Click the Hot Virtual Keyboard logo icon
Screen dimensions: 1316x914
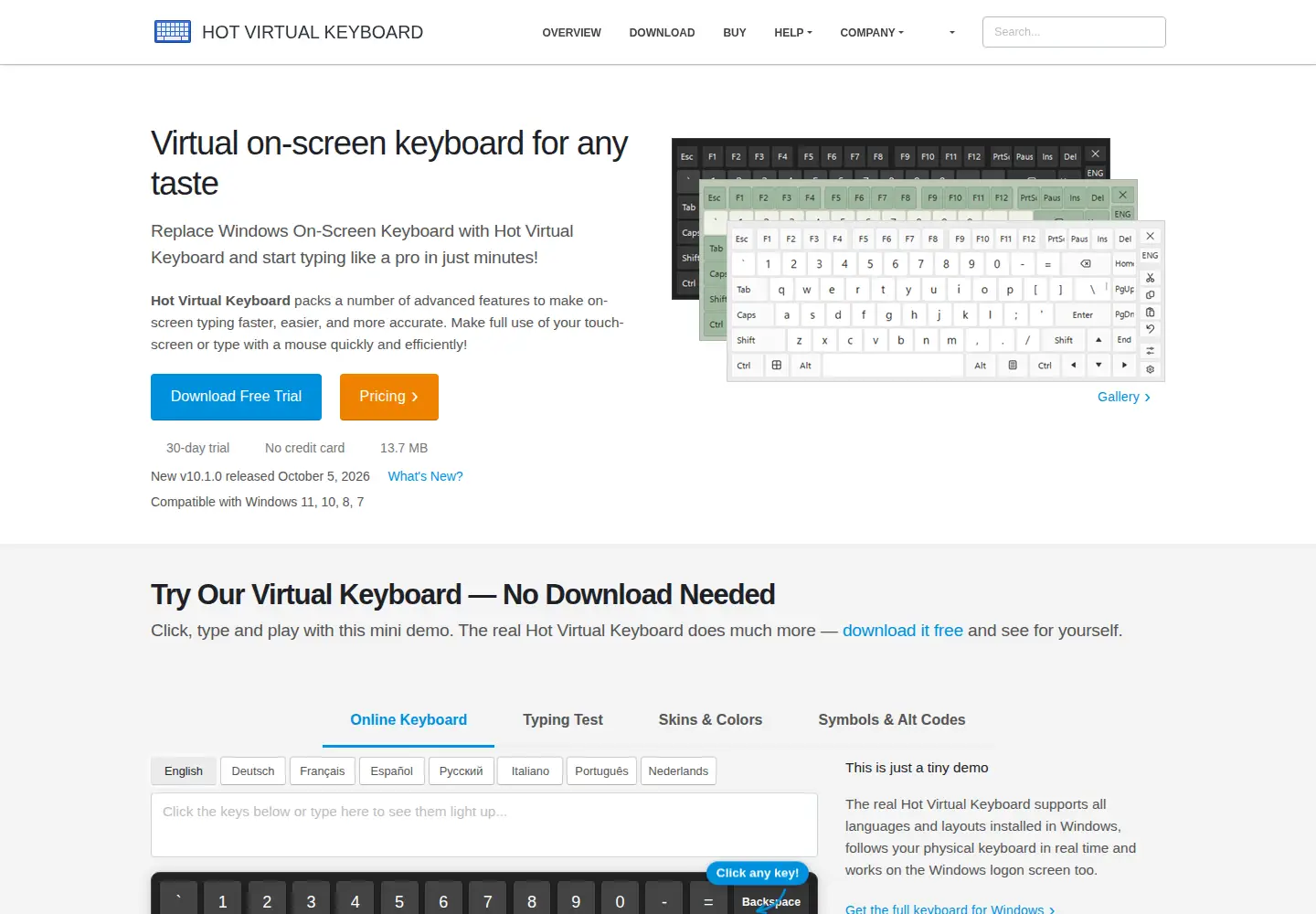[x=173, y=32]
